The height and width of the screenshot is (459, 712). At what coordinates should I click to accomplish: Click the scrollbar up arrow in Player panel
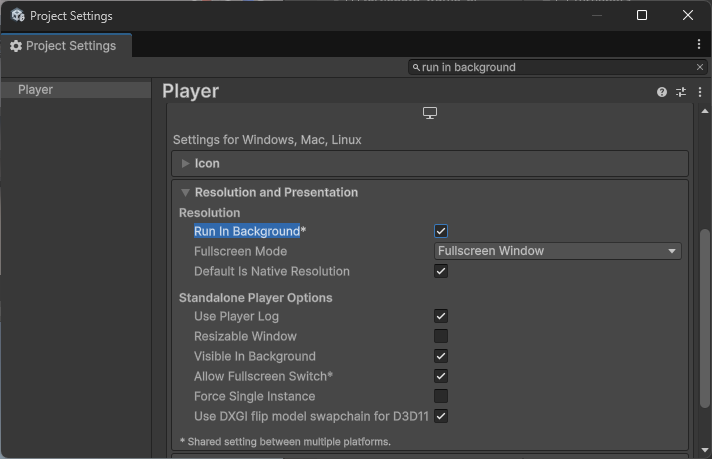(705, 110)
